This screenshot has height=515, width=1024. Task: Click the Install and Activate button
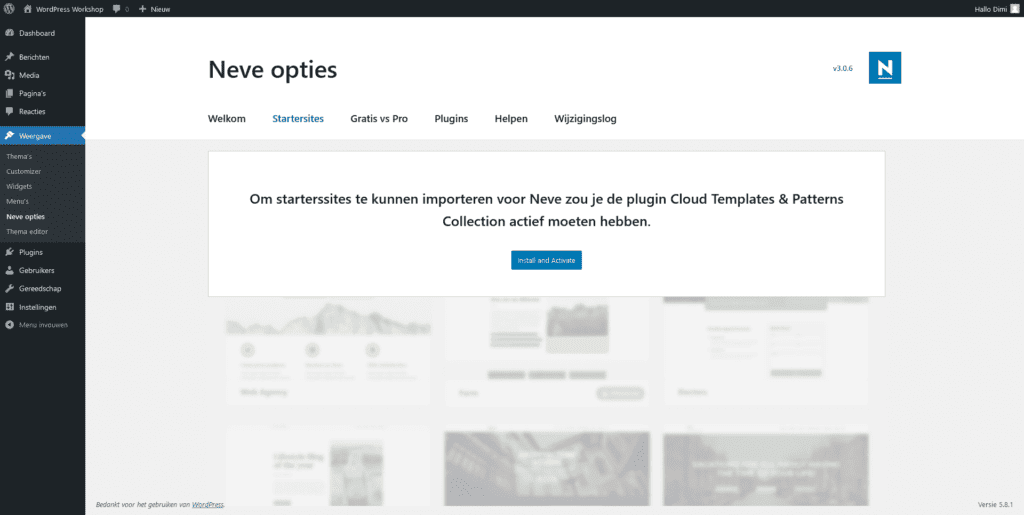click(x=546, y=260)
